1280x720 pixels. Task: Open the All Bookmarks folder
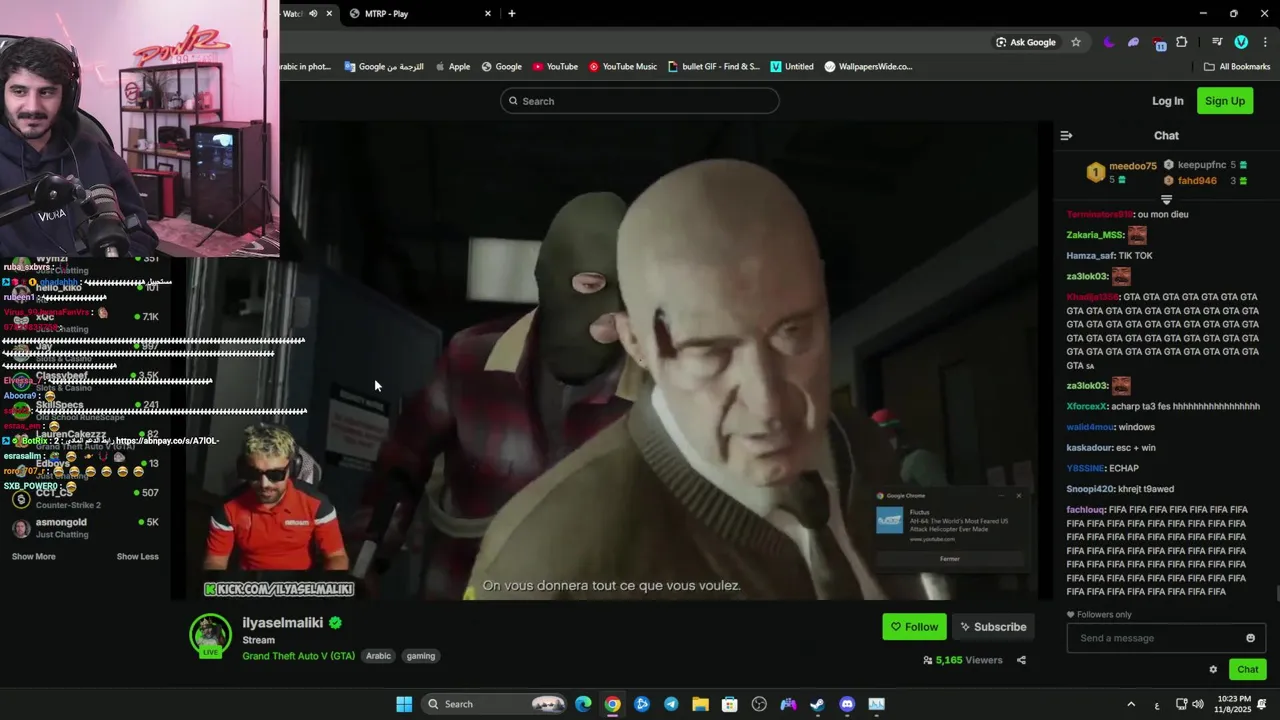click(1237, 67)
